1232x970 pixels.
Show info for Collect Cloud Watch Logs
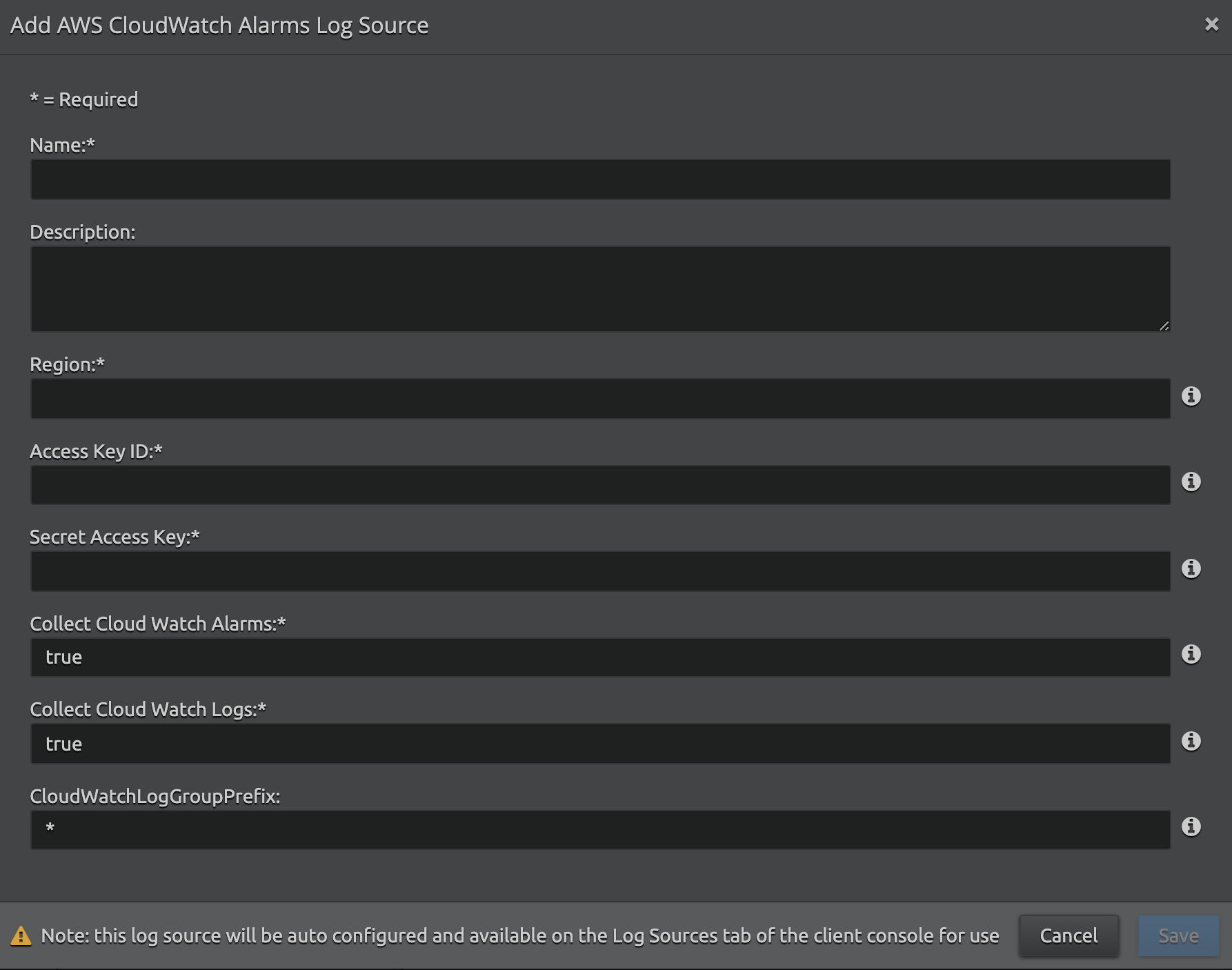1191,741
